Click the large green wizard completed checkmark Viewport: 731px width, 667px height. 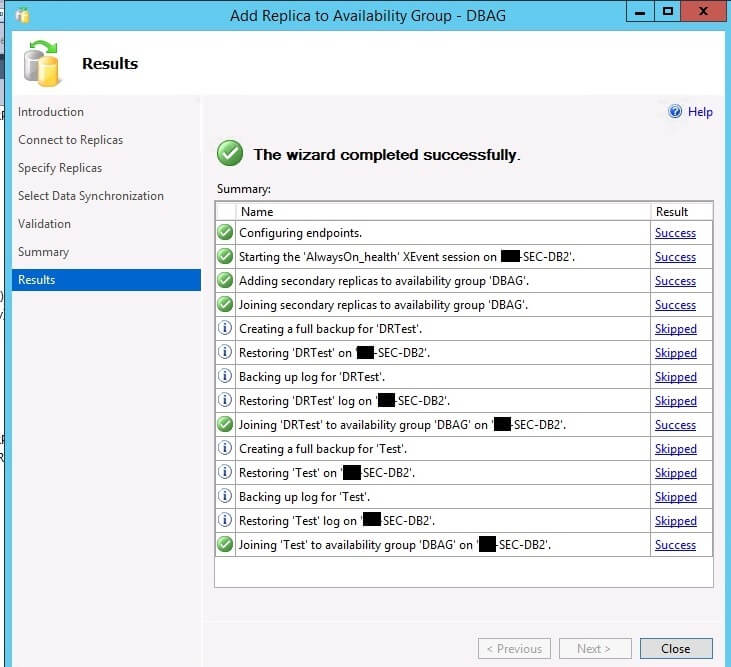pyautogui.click(x=230, y=154)
